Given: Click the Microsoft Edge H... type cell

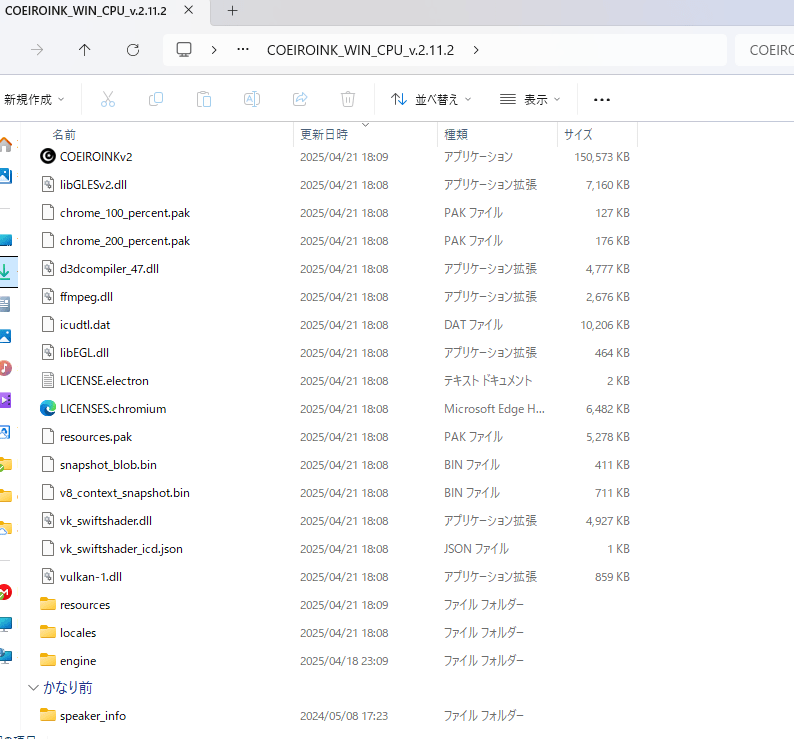Looking at the screenshot, I should tap(494, 409).
